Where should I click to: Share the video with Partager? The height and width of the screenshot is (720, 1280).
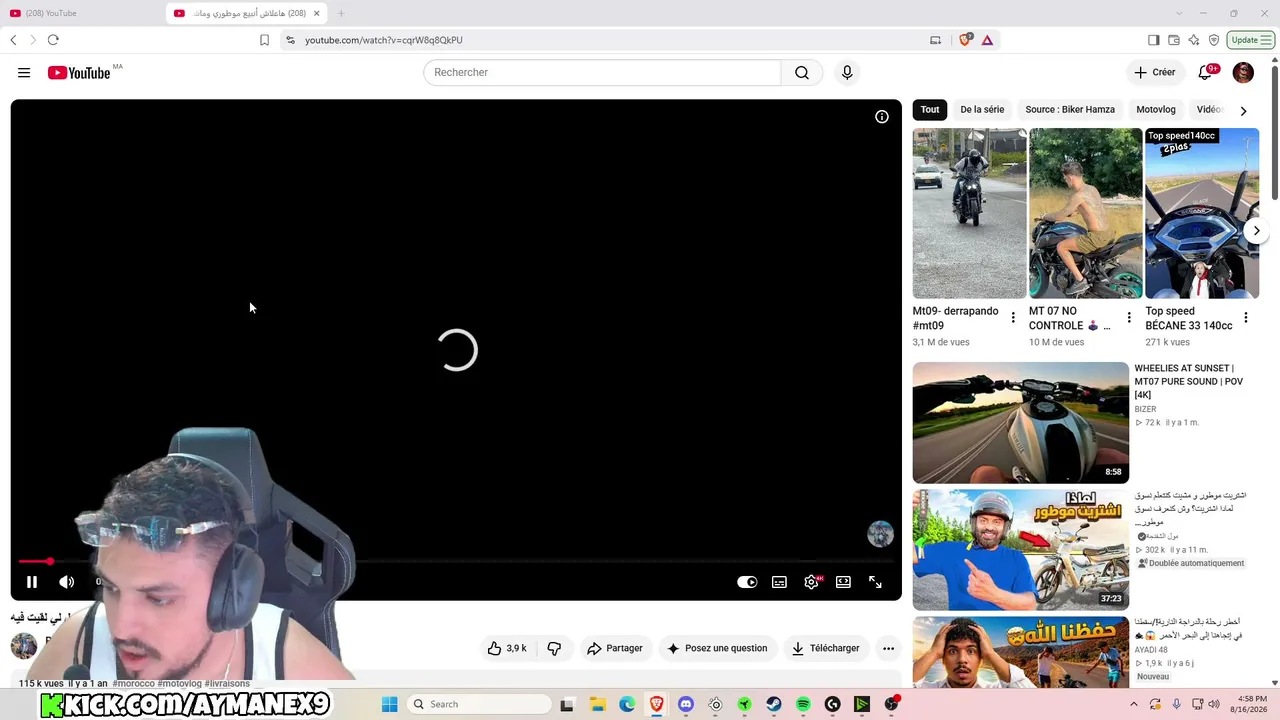614,648
